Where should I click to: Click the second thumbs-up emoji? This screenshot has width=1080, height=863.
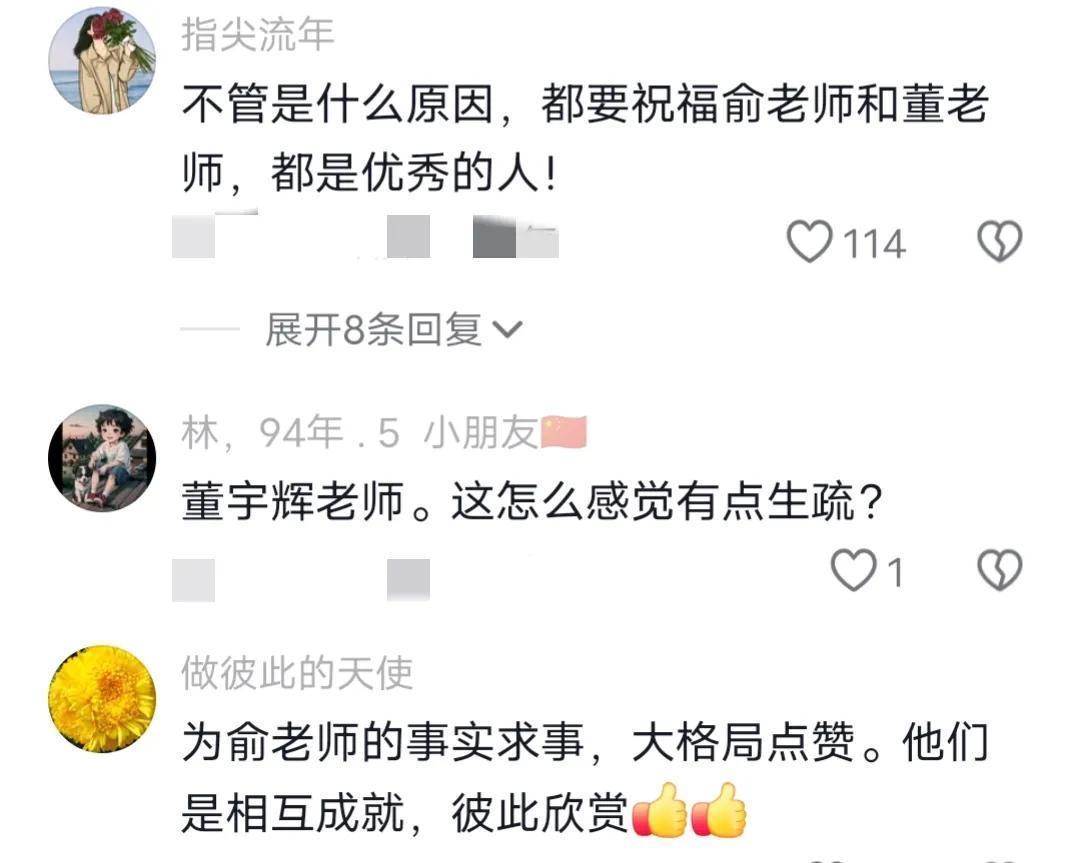[x=718, y=810]
